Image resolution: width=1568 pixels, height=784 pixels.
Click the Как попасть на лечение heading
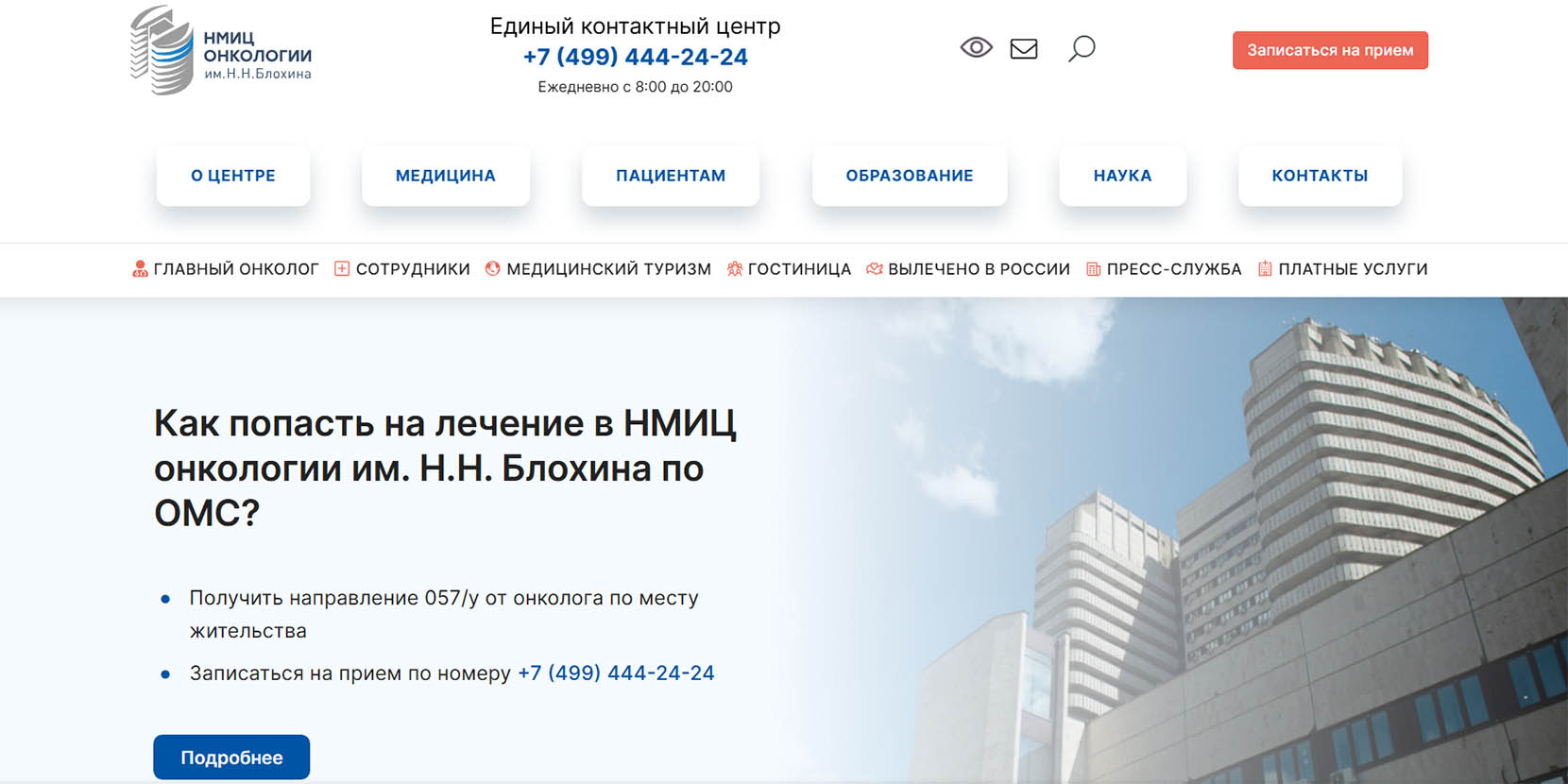pyautogui.click(x=445, y=468)
